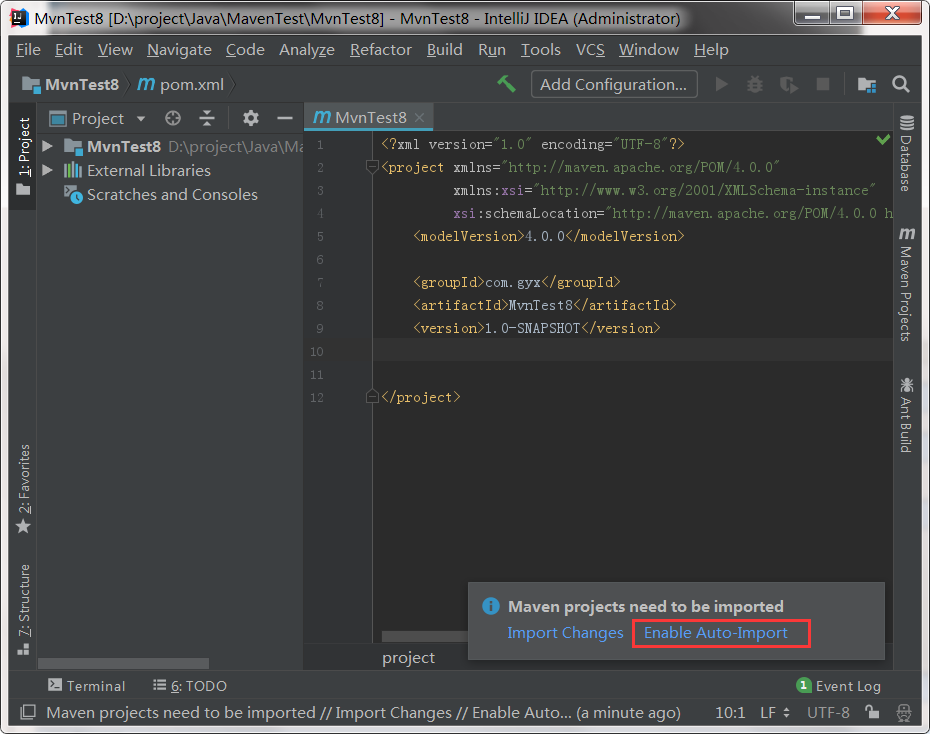Click cursor position 10:1 in status bar
Image resolution: width=930 pixels, height=734 pixels.
click(x=730, y=712)
